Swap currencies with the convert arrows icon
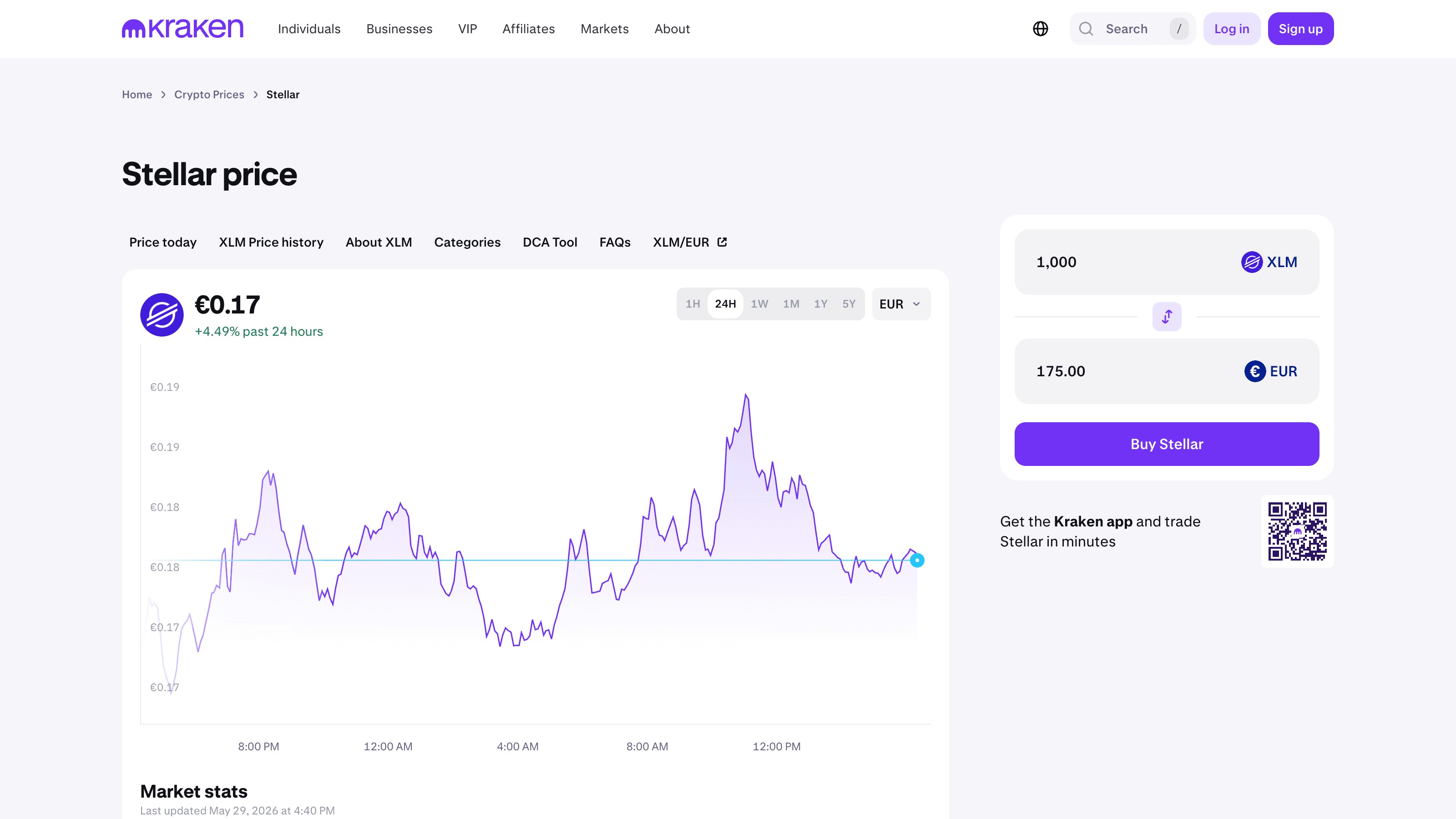The image size is (1456, 819). 1167,317
